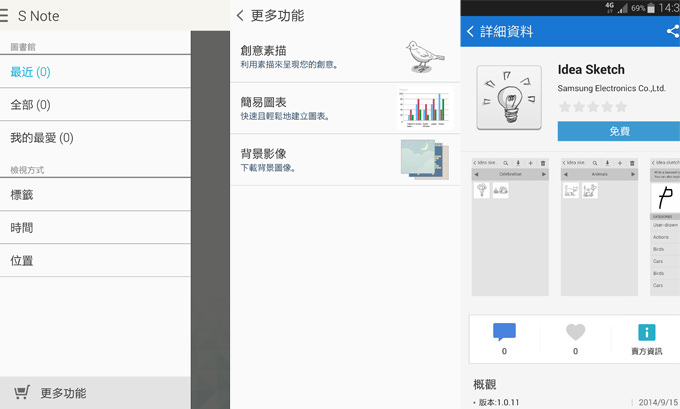Open 賣方資訊 seller info icon

pyautogui.click(x=646, y=333)
